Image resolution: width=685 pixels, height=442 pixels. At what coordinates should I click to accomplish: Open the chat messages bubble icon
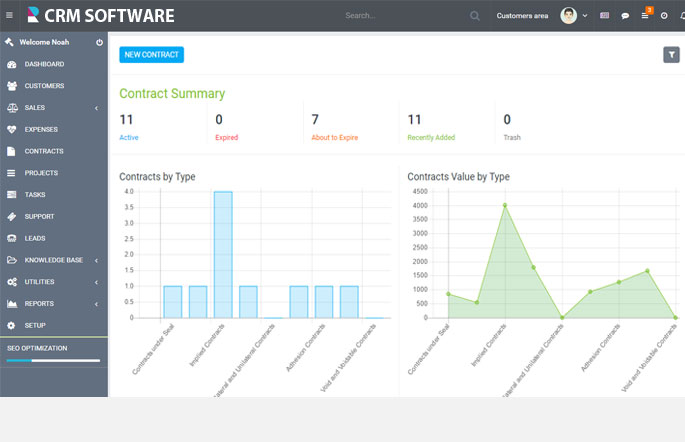625,16
